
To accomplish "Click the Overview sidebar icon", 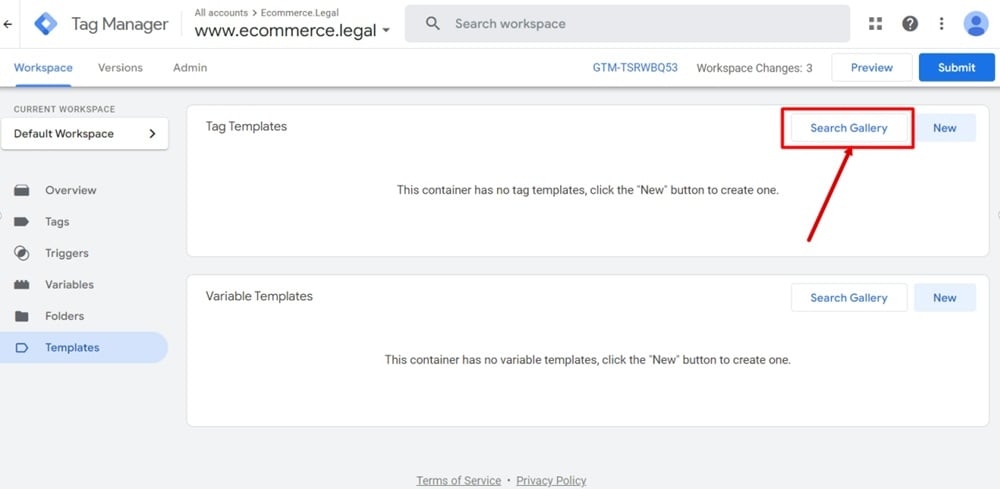I will click(x=22, y=190).
